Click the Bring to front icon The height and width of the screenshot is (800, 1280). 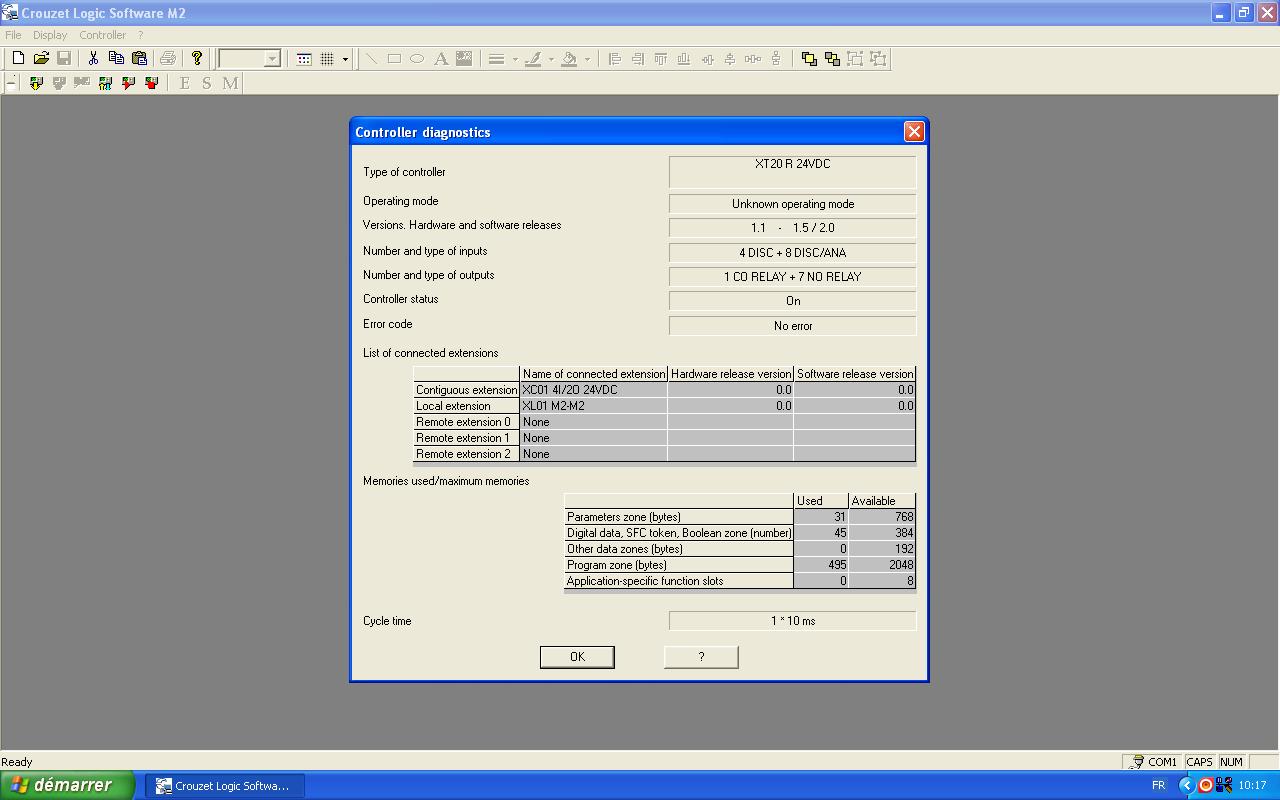[809, 59]
